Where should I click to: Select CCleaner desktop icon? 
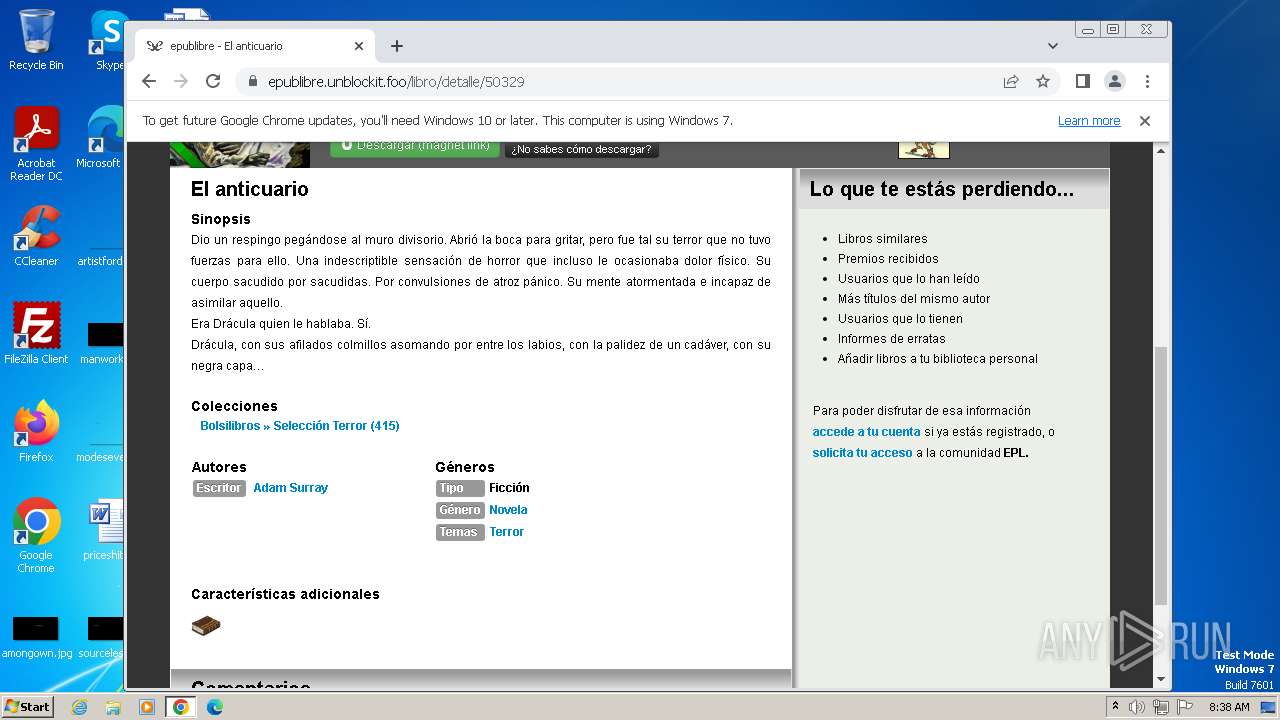[36, 236]
